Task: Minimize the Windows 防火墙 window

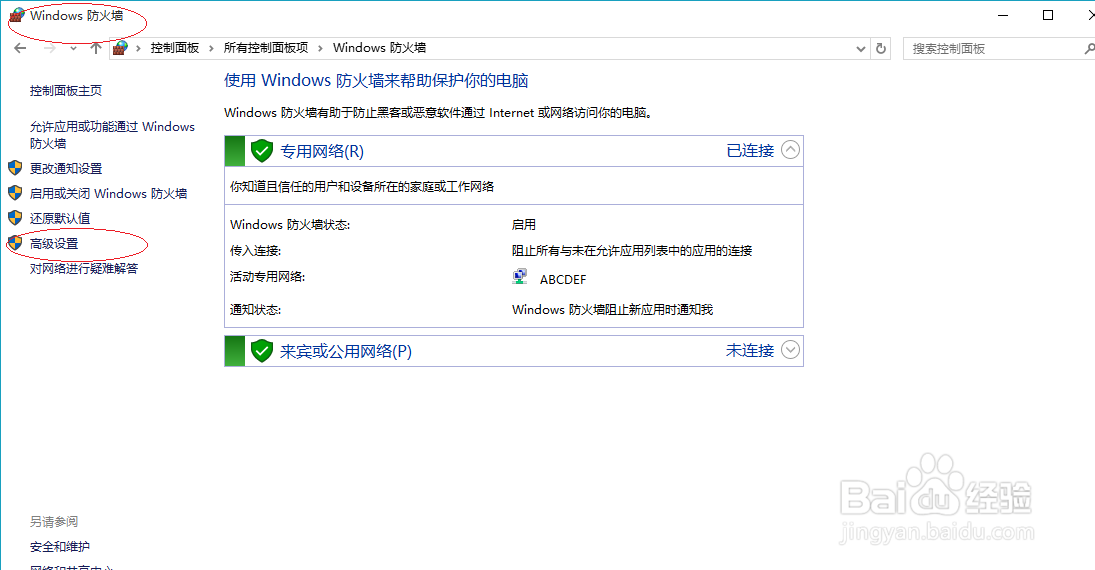Action: point(1004,15)
